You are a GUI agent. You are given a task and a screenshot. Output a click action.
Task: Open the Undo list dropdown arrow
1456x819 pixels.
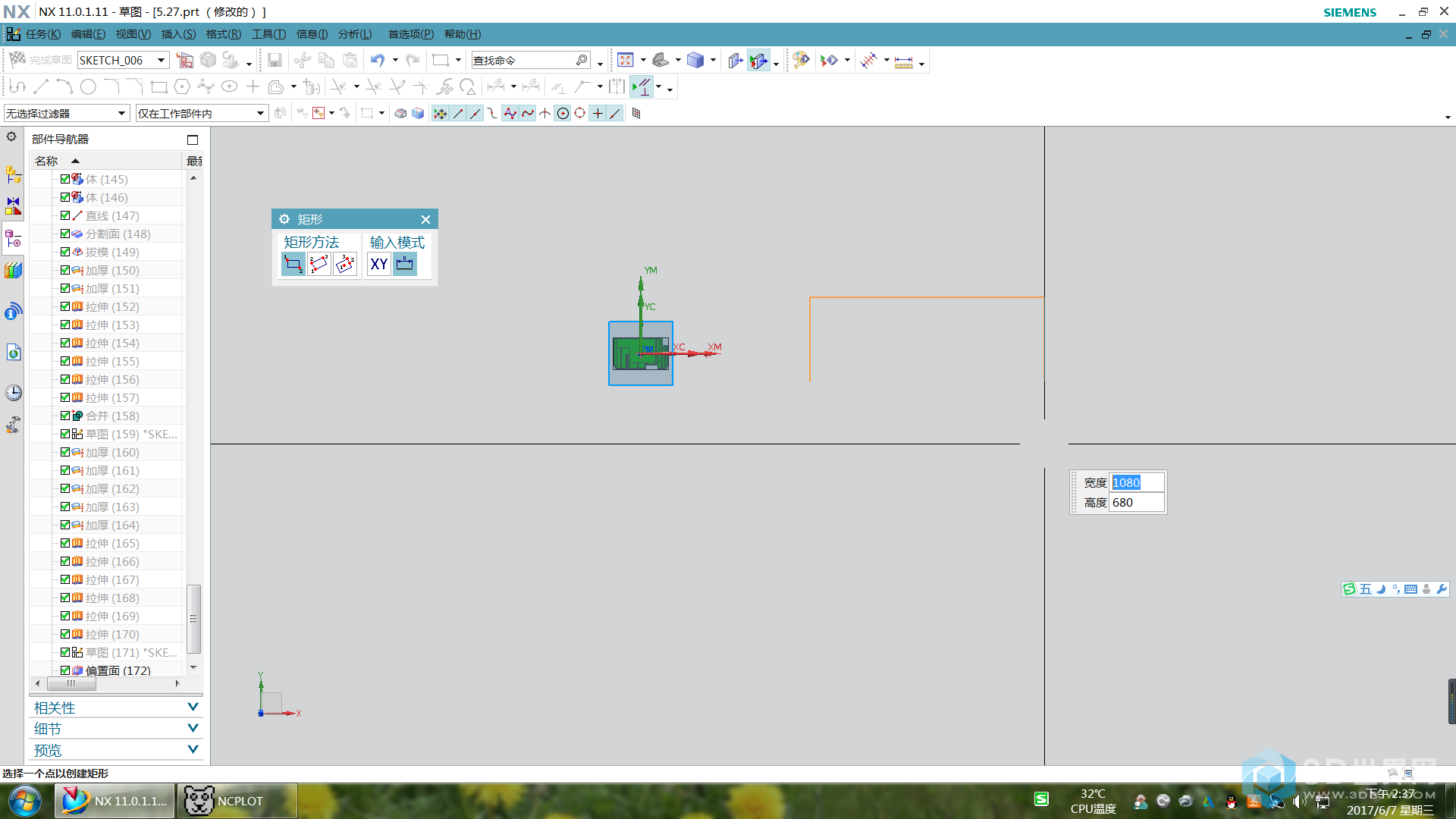[x=395, y=60]
